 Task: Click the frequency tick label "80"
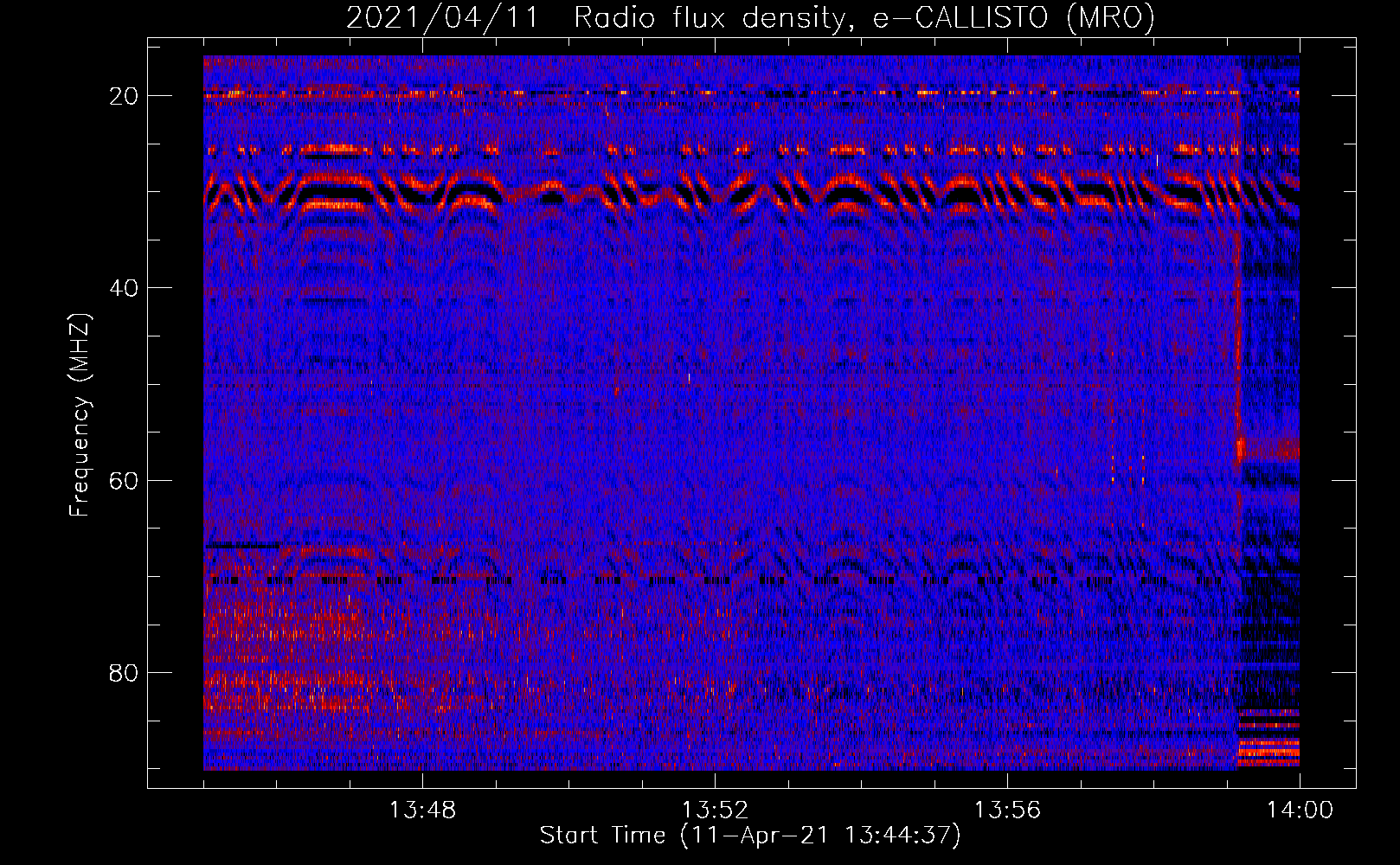tap(125, 672)
